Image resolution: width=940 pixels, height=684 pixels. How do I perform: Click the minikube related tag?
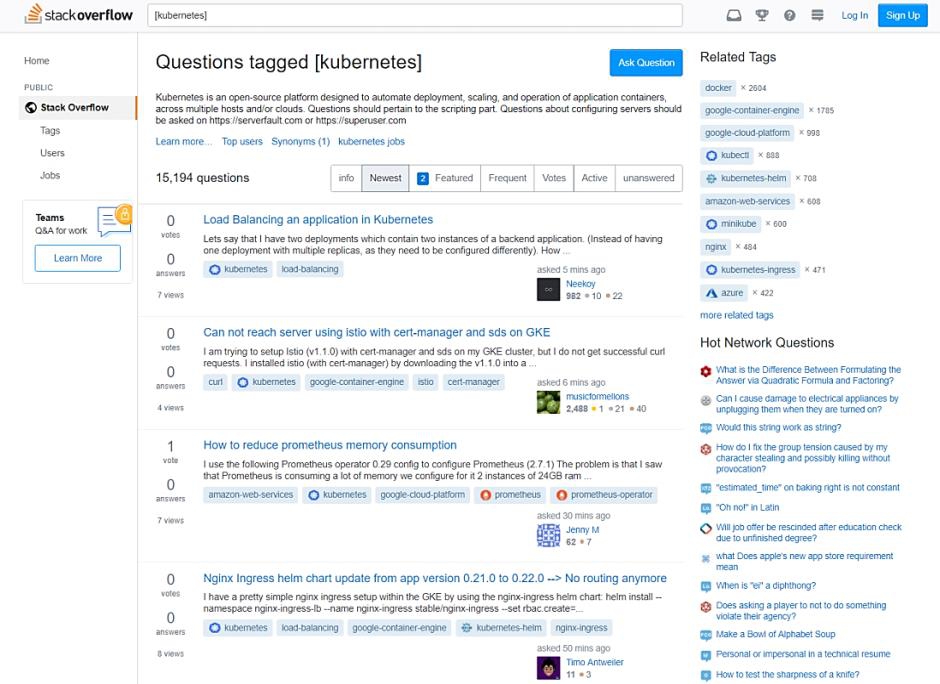[731, 224]
